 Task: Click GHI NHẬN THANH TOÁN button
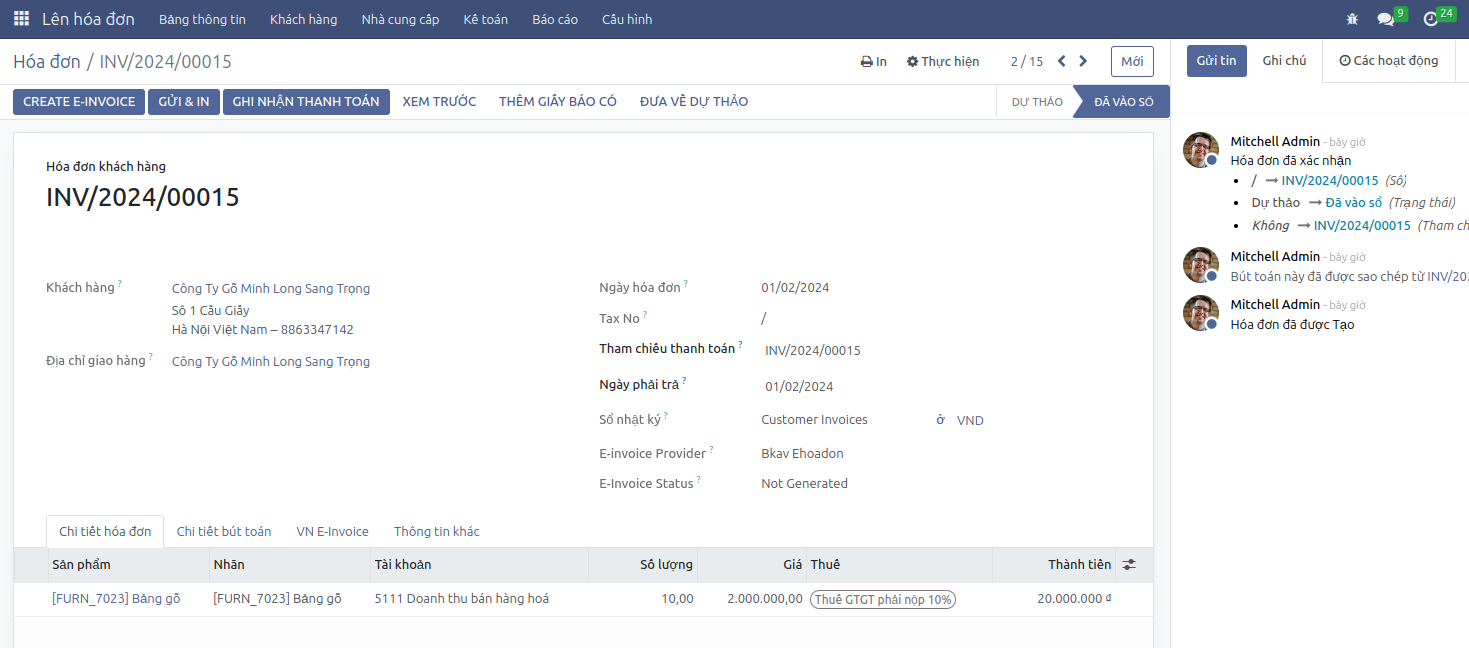[x=306, y=101]
